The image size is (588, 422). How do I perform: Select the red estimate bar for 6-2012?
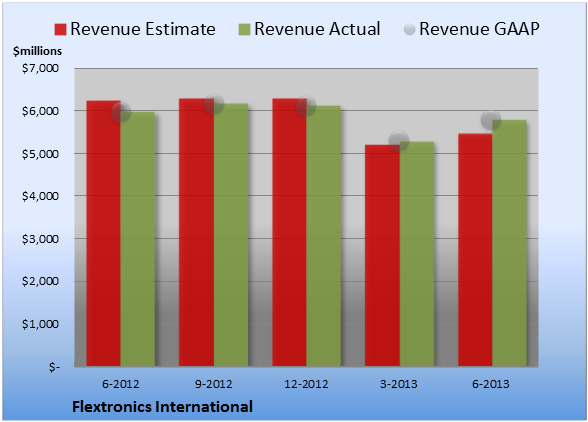[104, 233]
